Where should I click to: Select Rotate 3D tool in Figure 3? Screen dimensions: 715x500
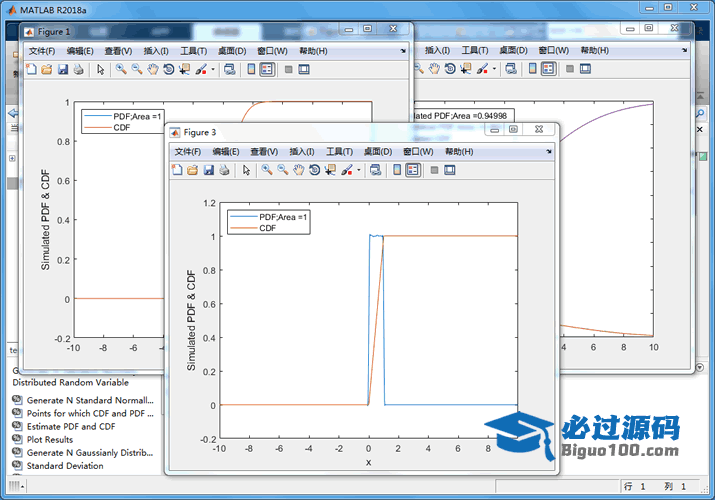click(x=314, y=170)
